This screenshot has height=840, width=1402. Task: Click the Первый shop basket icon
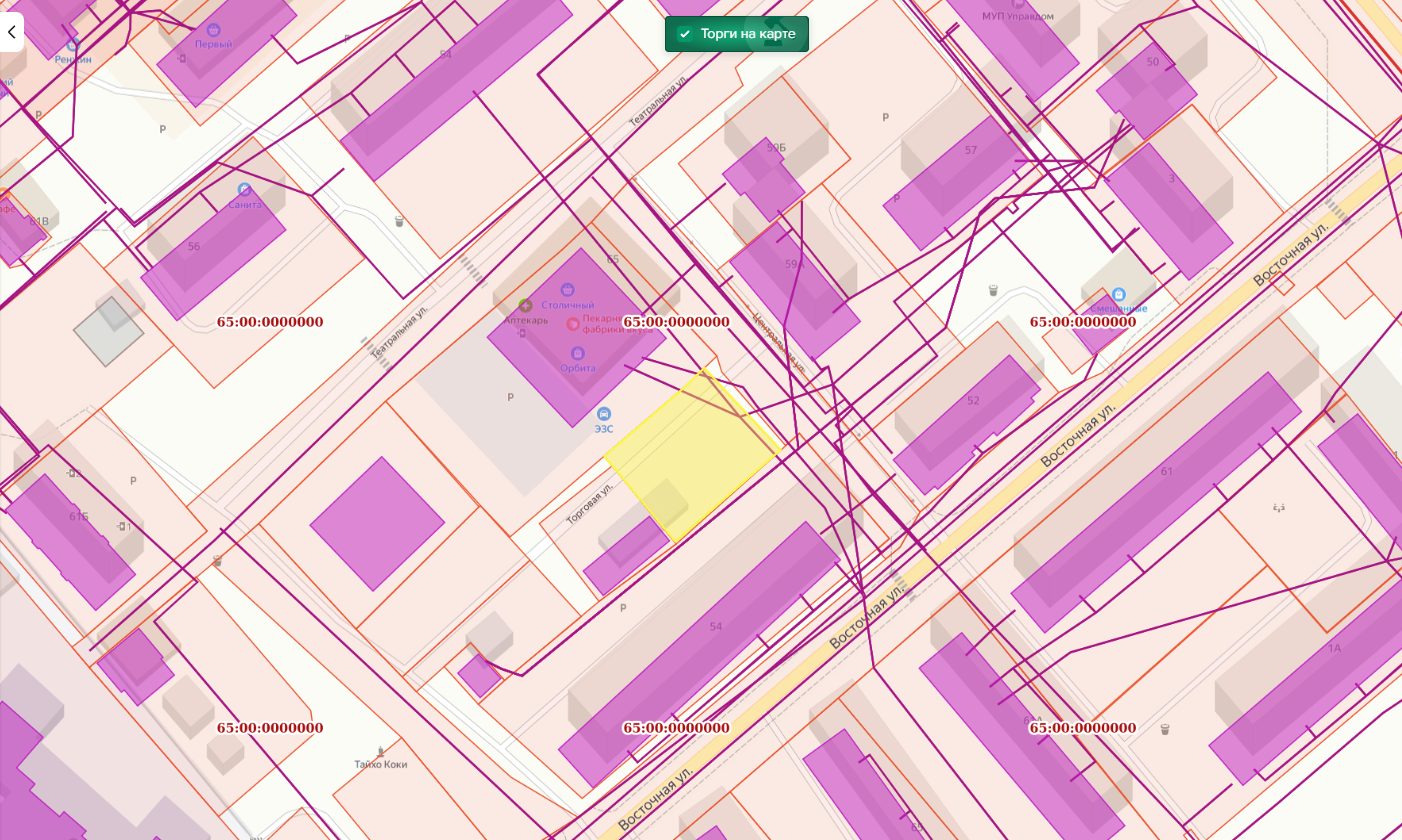tap(213, 31)
